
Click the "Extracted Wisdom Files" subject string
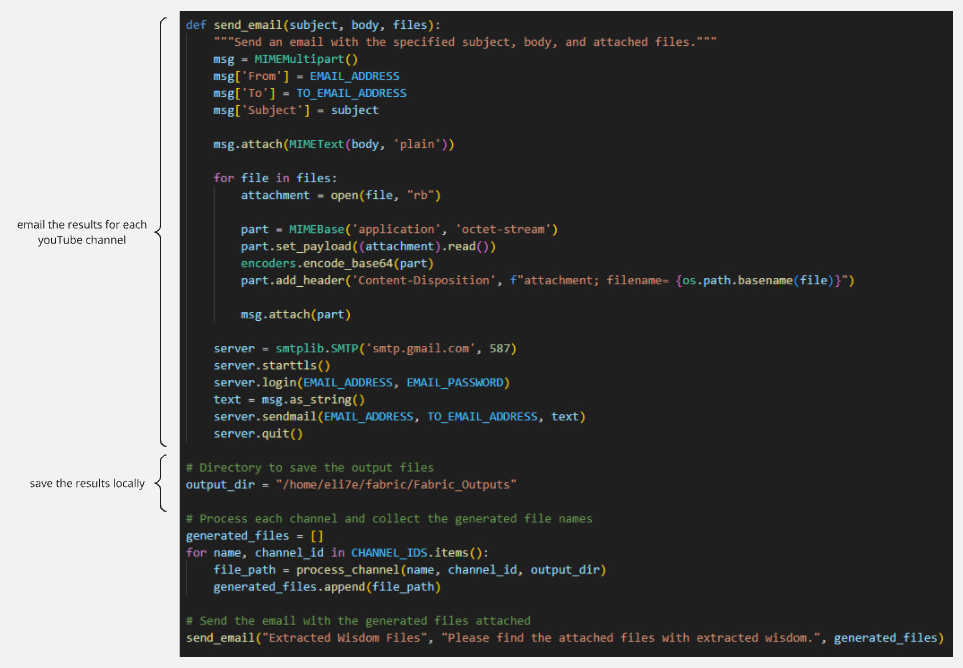click(344, 638)
